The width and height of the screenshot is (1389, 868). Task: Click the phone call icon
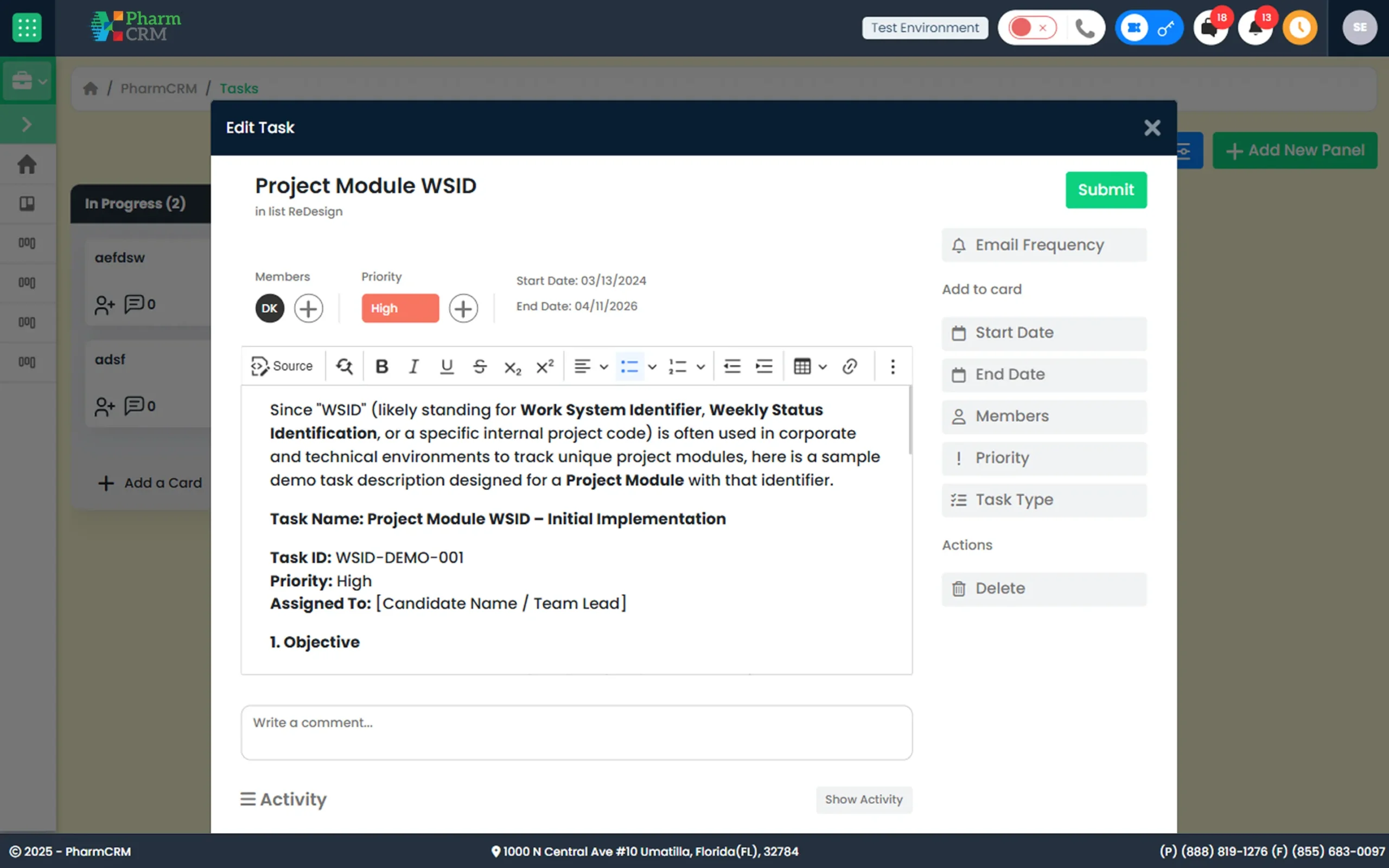tap(1085, 28)
